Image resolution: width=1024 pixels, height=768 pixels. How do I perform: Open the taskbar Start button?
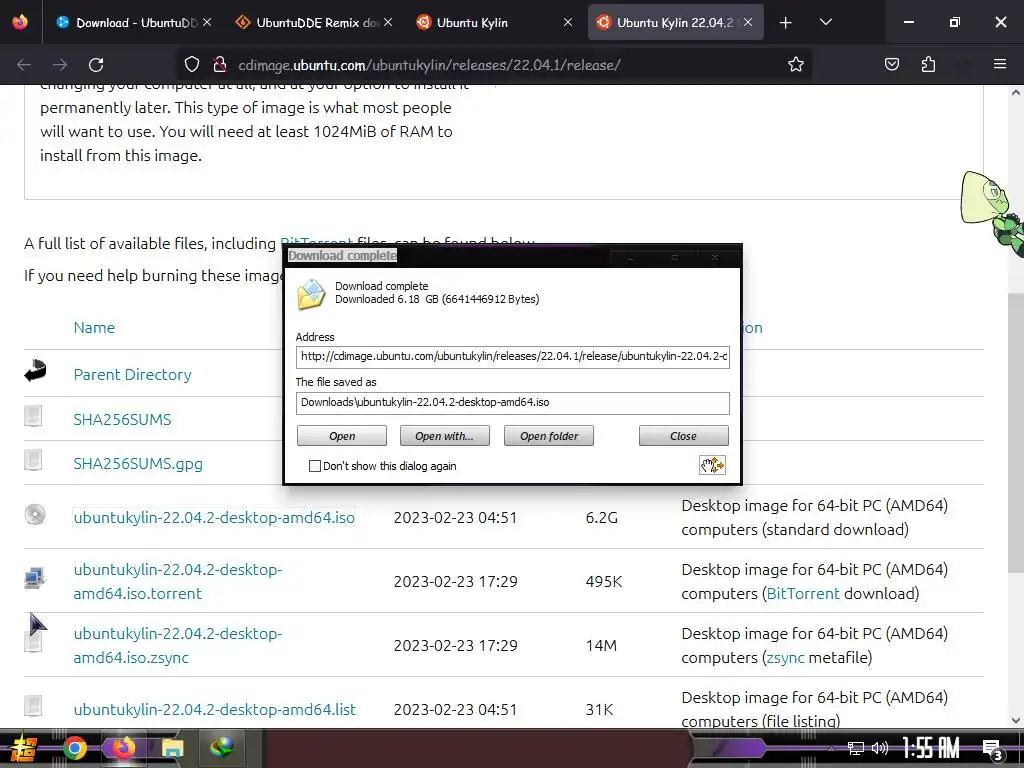point(23,748)
